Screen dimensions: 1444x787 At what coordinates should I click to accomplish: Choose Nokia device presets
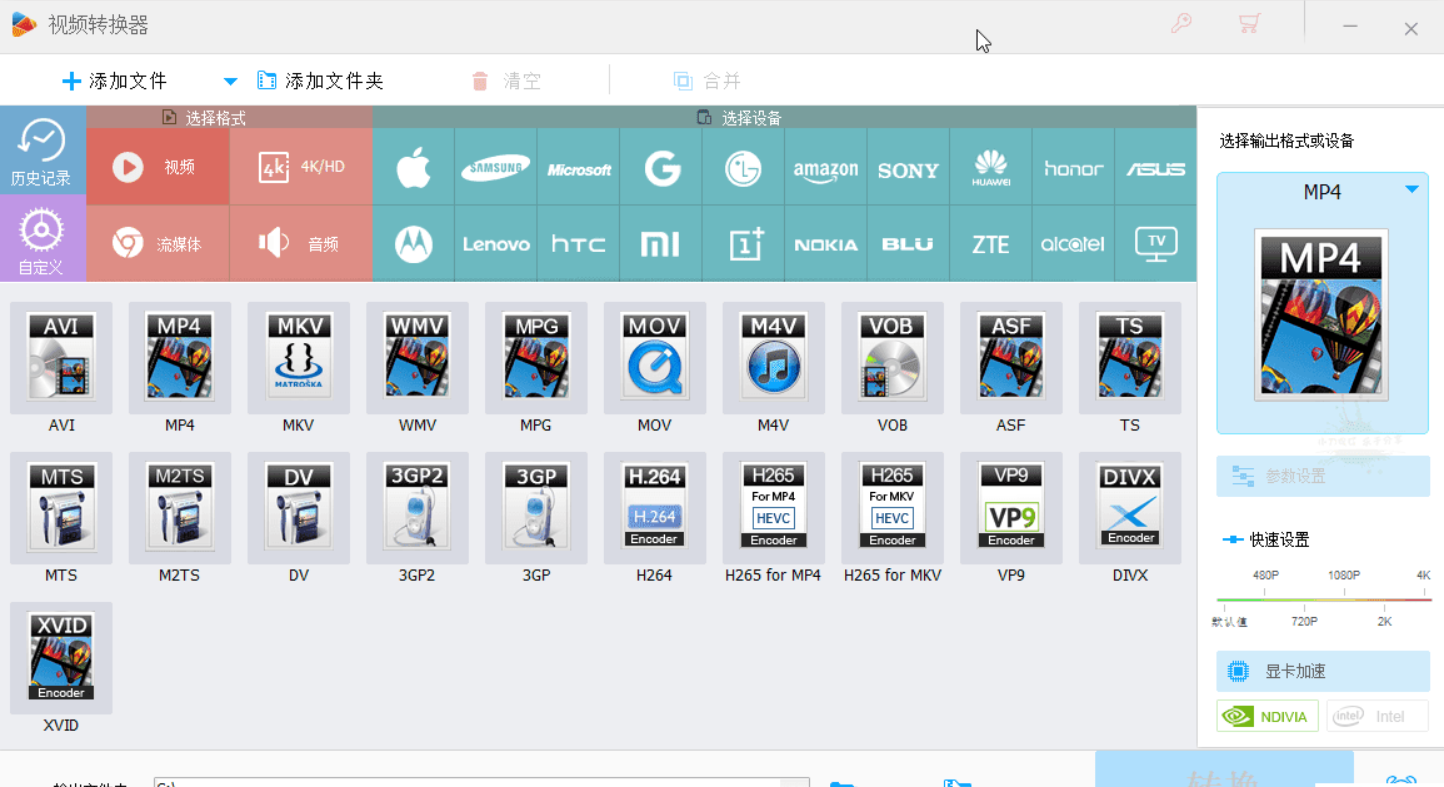click(x=826, y=244)
